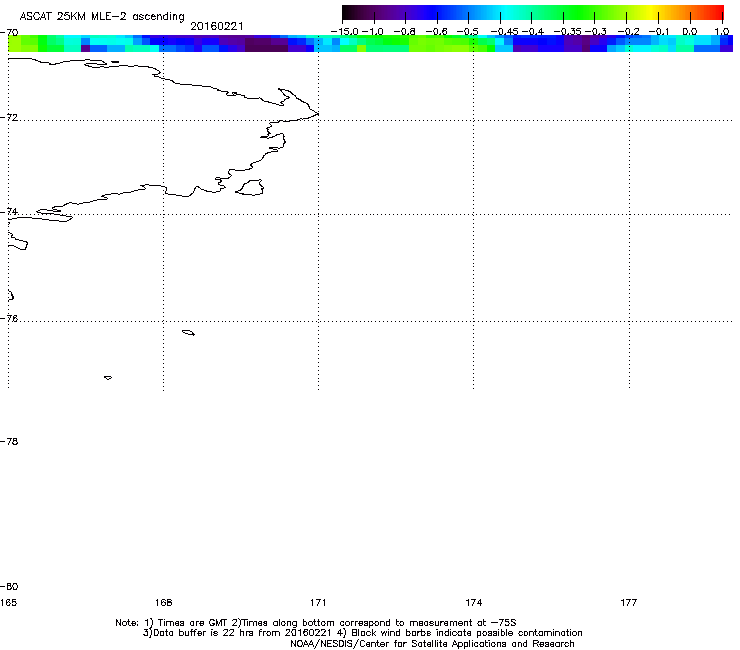Click the -78 latitude axis label

(x=9, y=441)
